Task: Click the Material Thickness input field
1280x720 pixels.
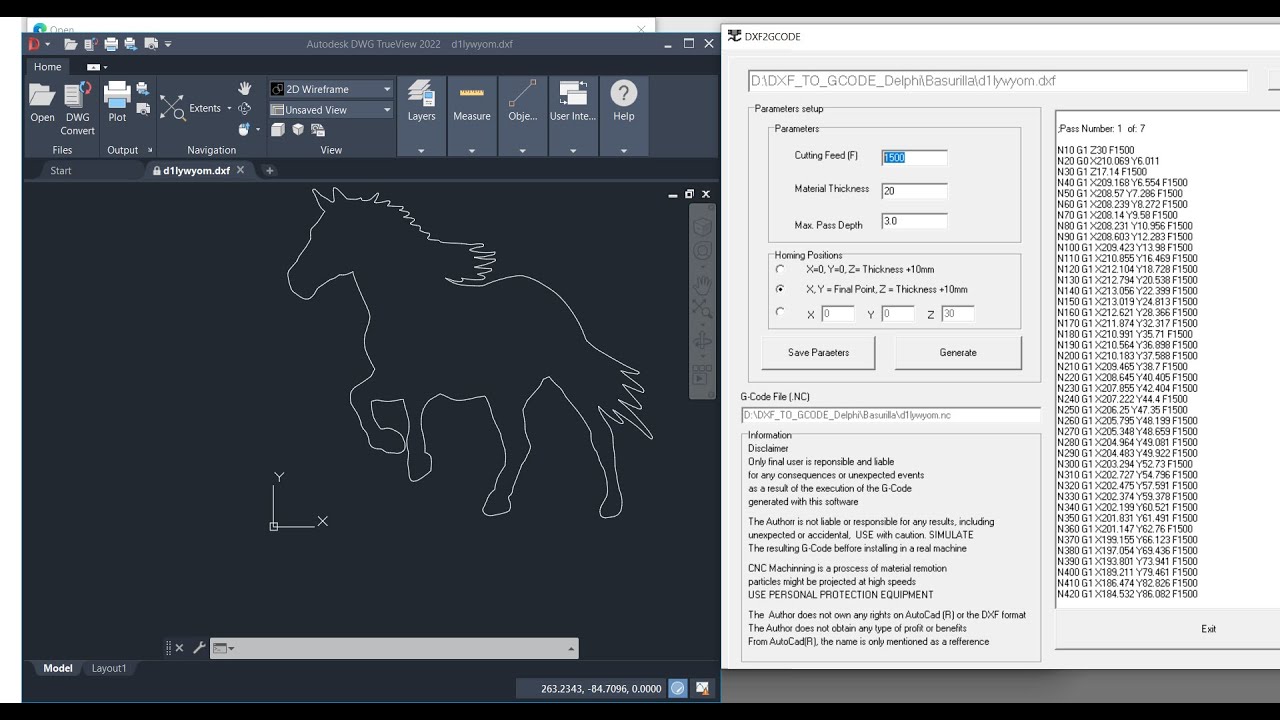Action: click(x=914, y=190)
